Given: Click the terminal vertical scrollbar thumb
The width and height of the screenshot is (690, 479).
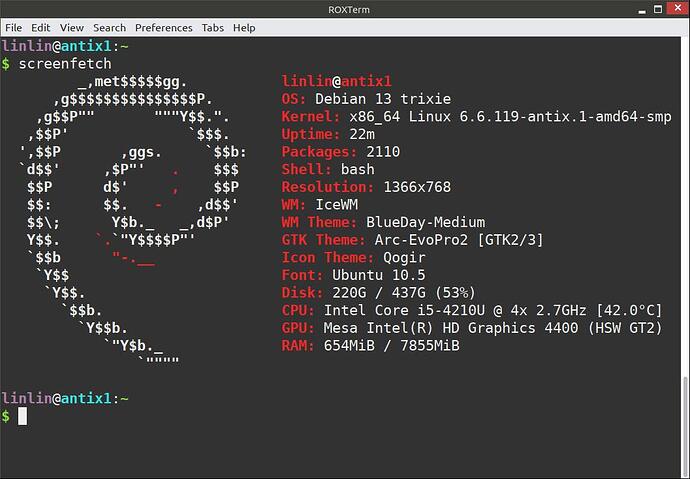Looking at the screenshot, I should pyautogui.click(x=686, y=426).
